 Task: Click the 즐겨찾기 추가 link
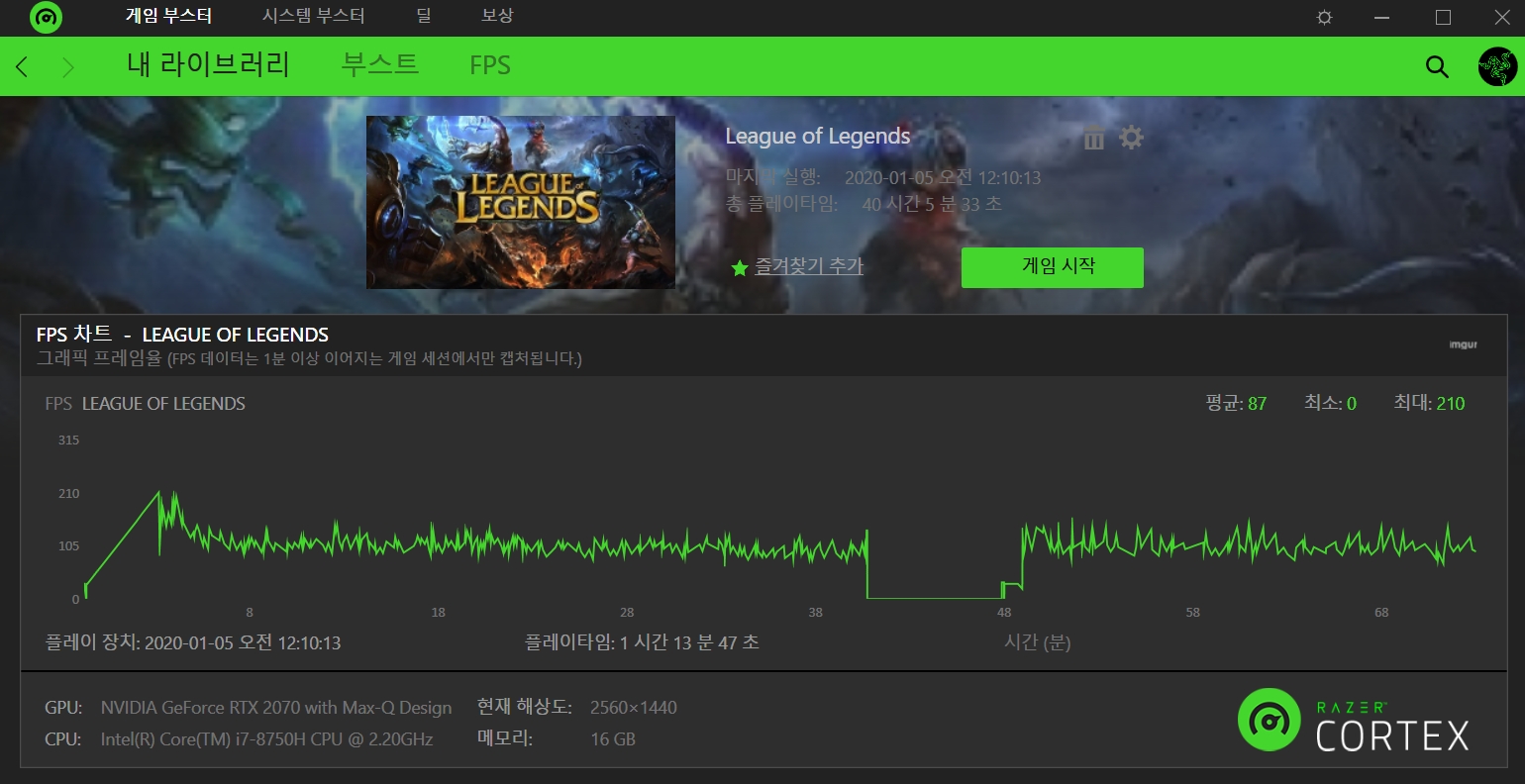coord(809,266)
